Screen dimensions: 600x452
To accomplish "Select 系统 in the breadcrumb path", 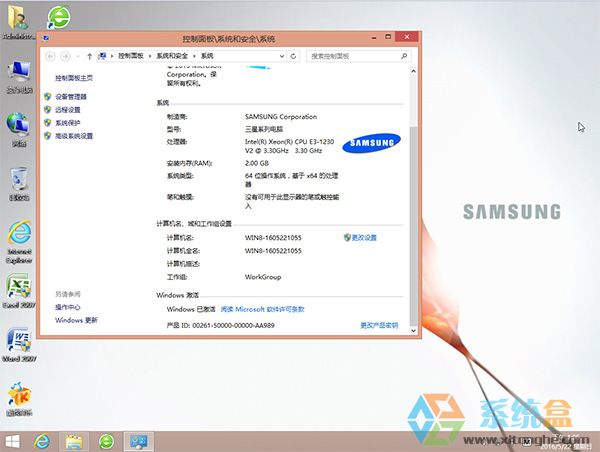I will (x=207, y=56).
